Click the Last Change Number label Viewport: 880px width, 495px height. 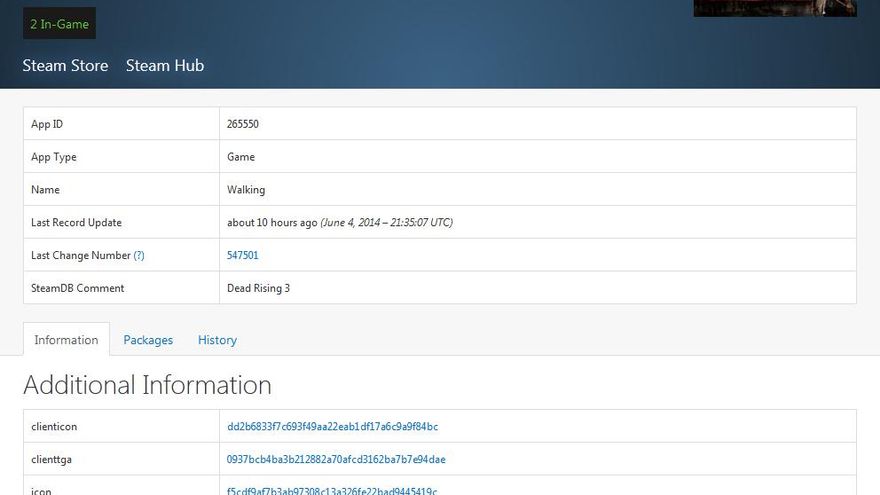(x=81, y=256)
